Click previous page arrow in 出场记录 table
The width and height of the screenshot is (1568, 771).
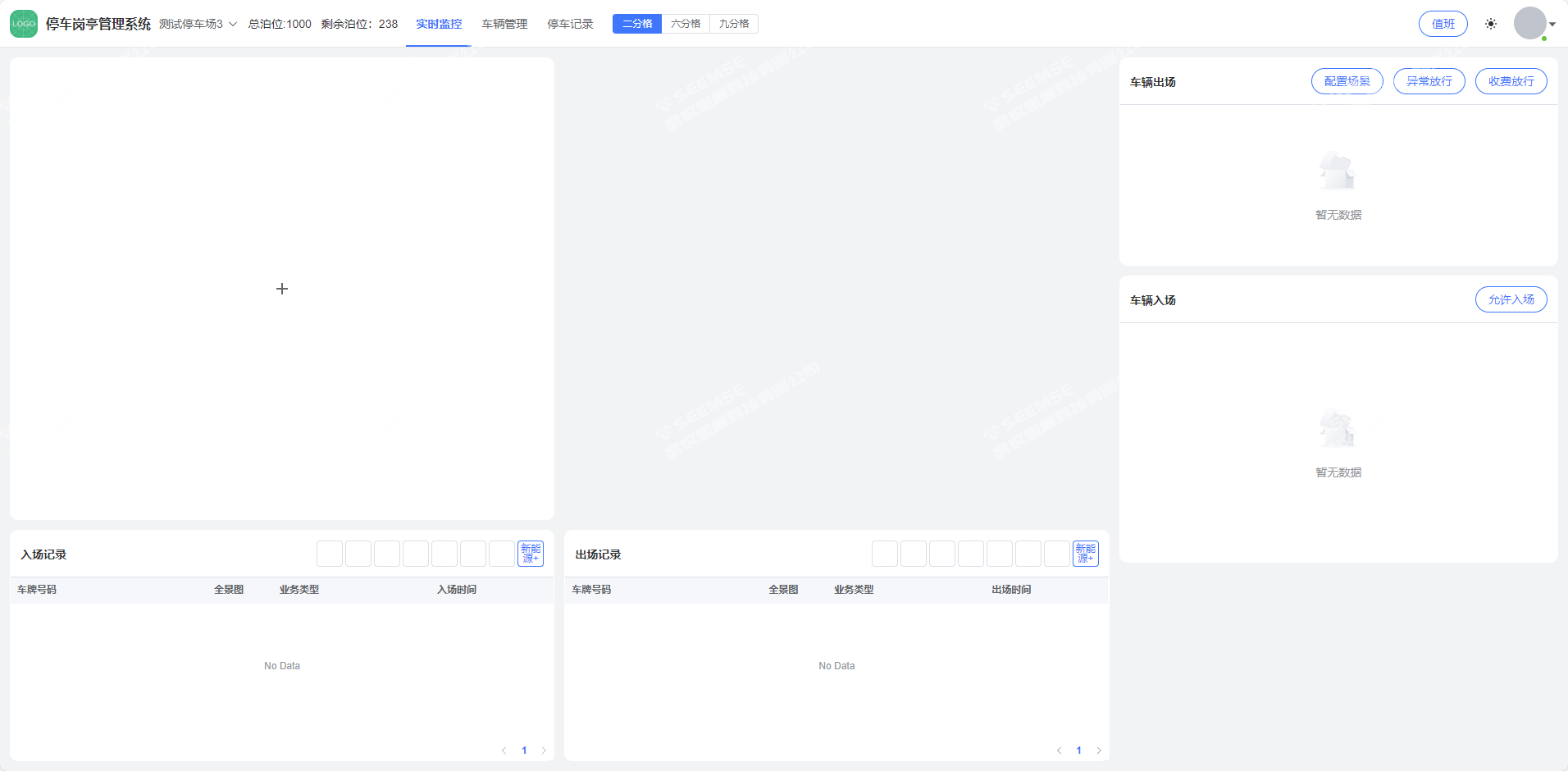coord(1059,750)
